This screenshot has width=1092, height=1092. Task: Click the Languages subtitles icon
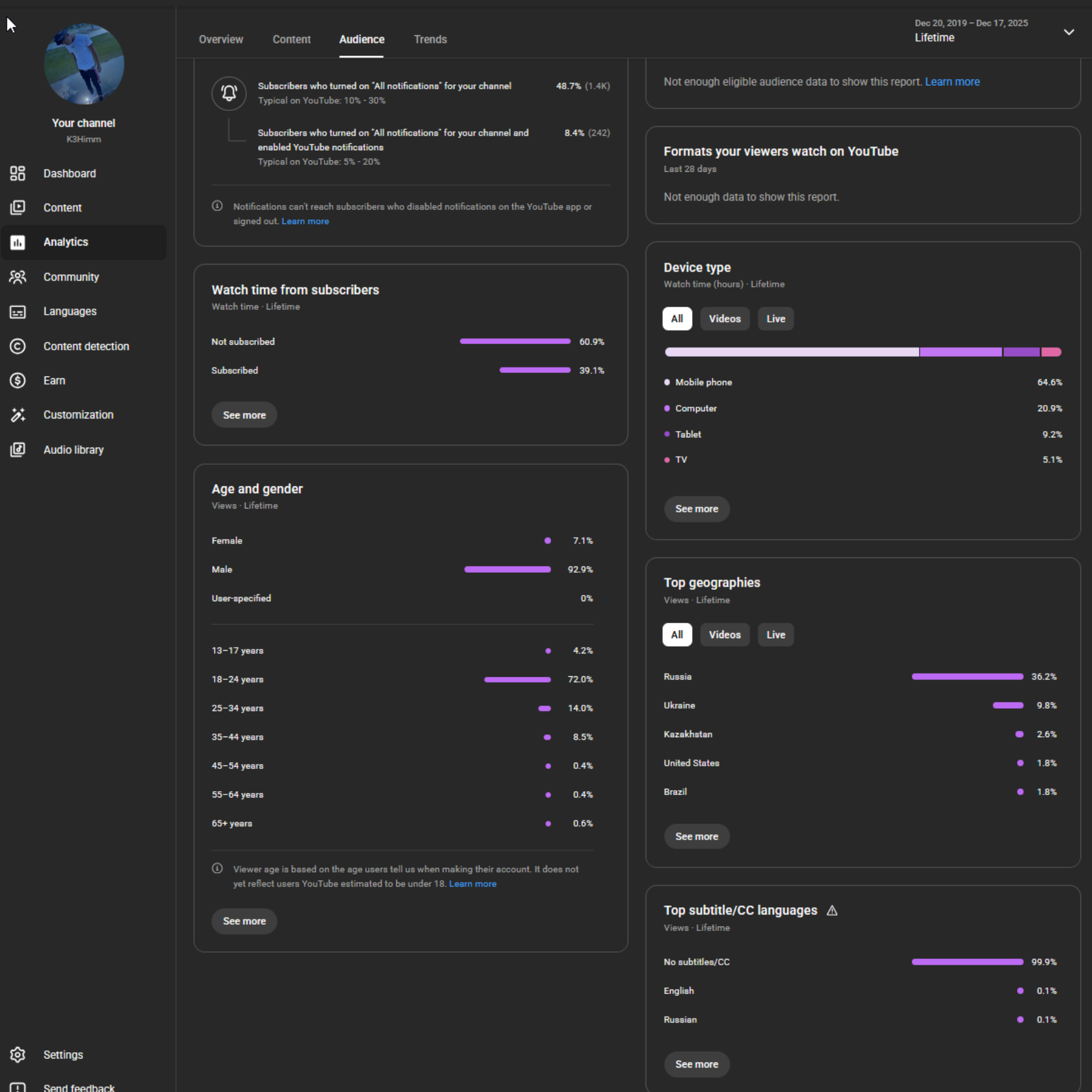[x=18, y=312]
